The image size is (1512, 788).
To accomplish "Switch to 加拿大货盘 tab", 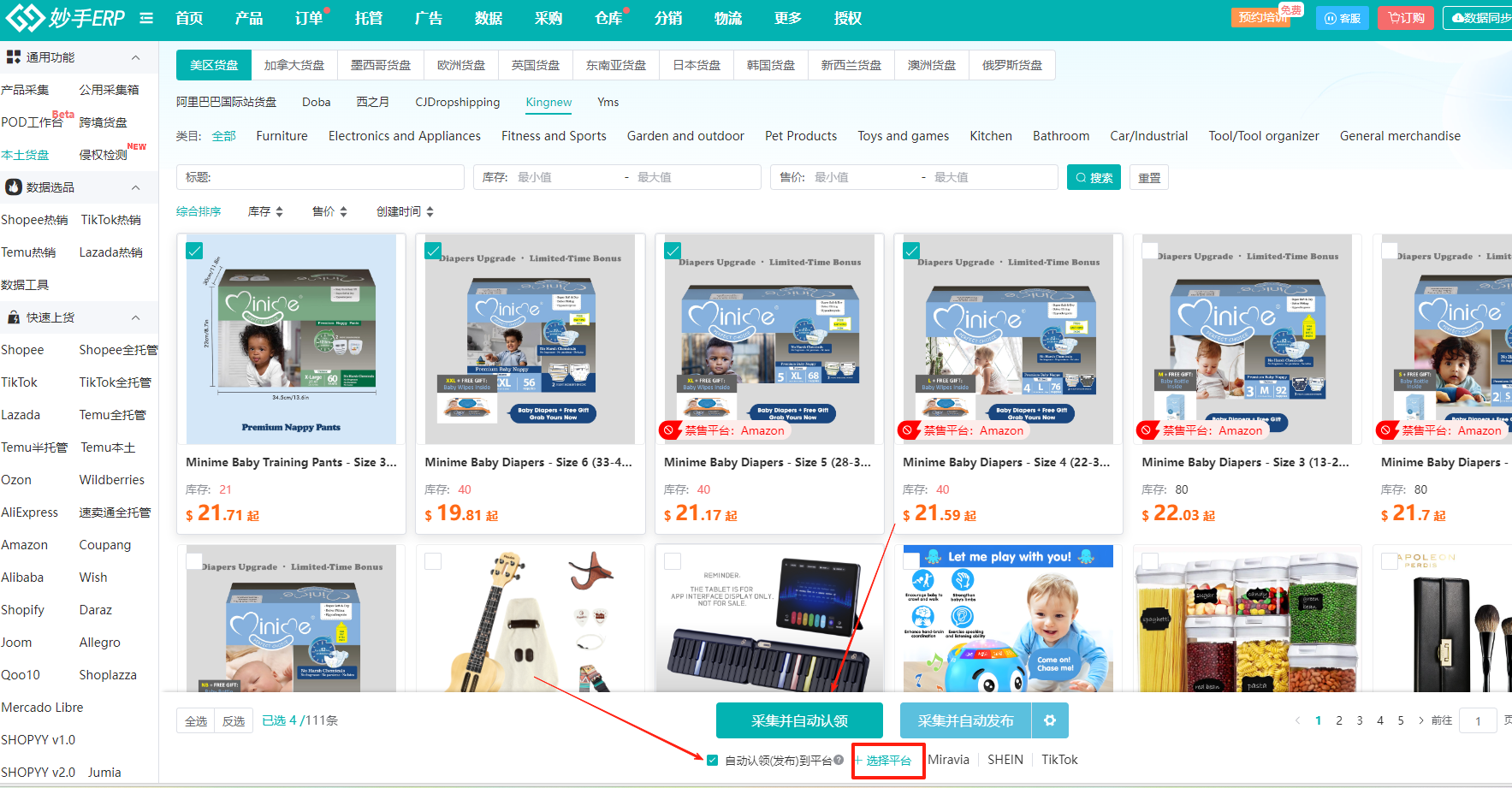I will [294, 65].
